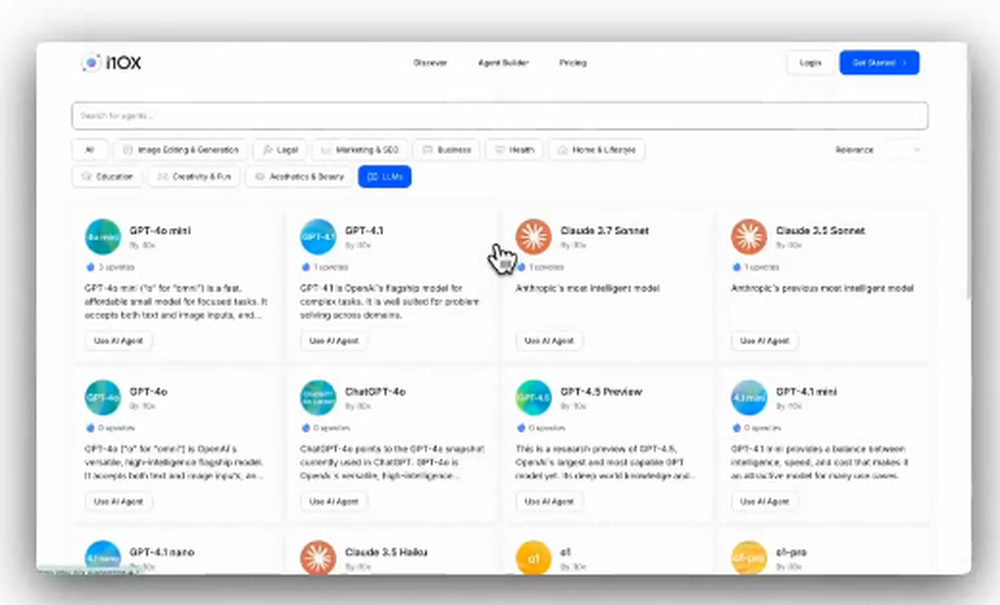The width and height of the screenshot is (1000, 605).
Task: Filter by Home & Lifestyle category
Action: [597, 150]
